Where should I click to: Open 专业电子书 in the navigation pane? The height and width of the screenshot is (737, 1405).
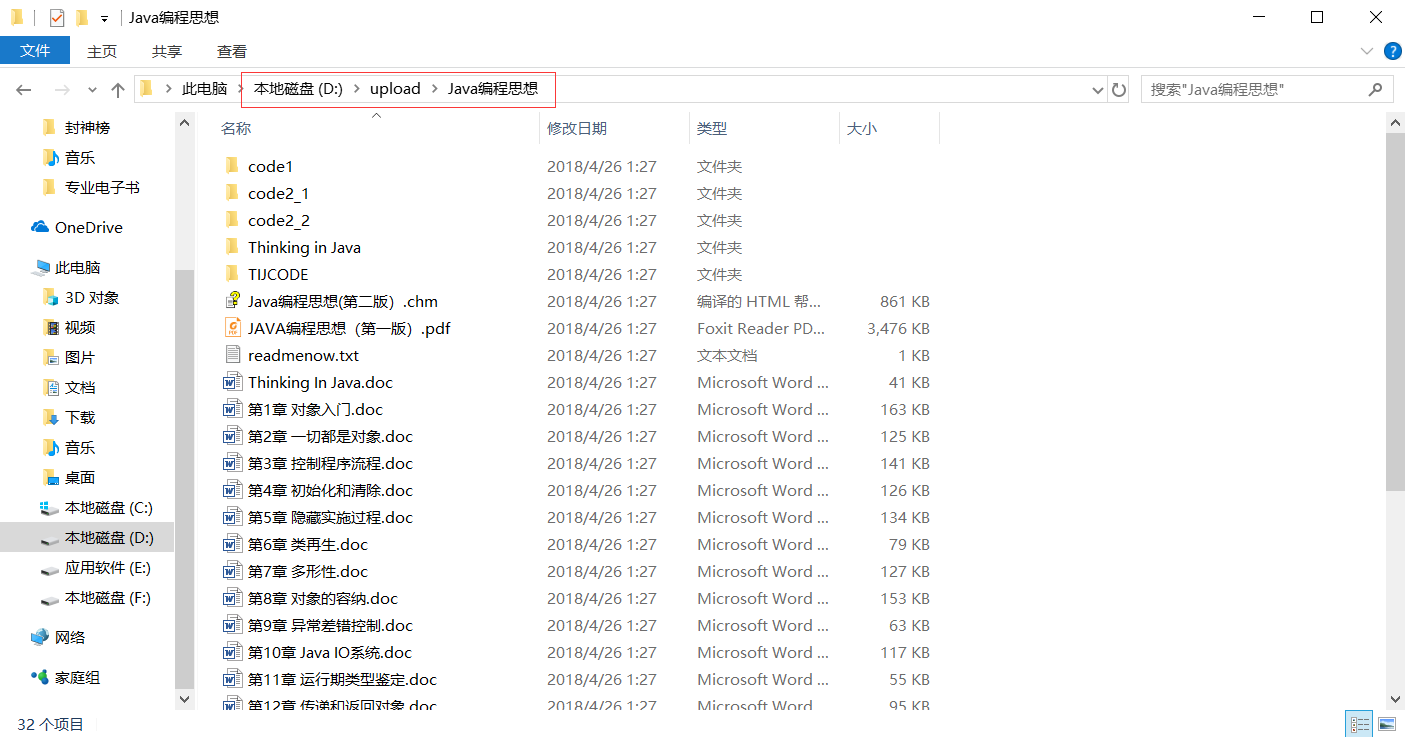(x=102, y=187)
